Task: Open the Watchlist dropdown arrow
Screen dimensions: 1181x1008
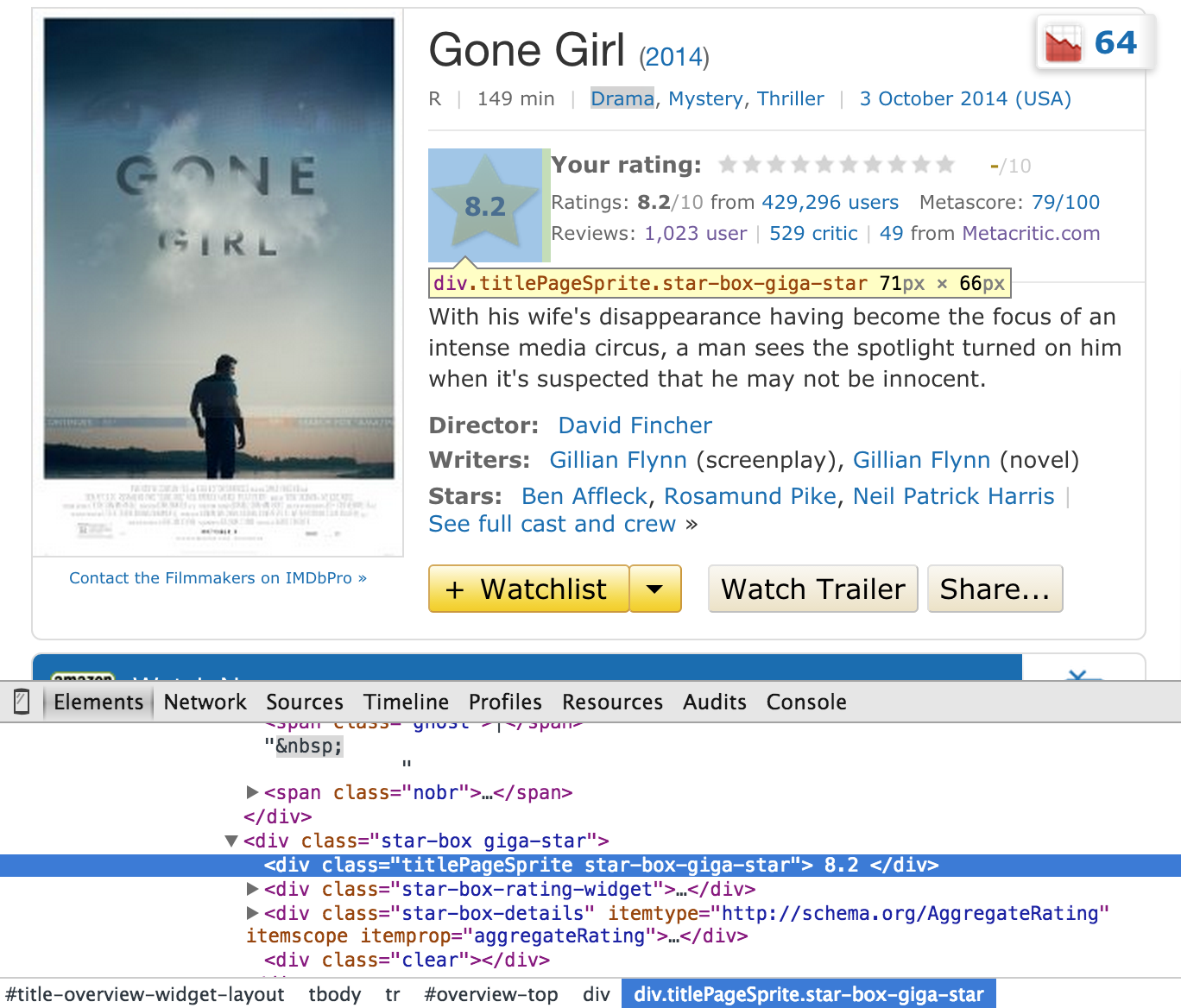Action: point(655,589)
